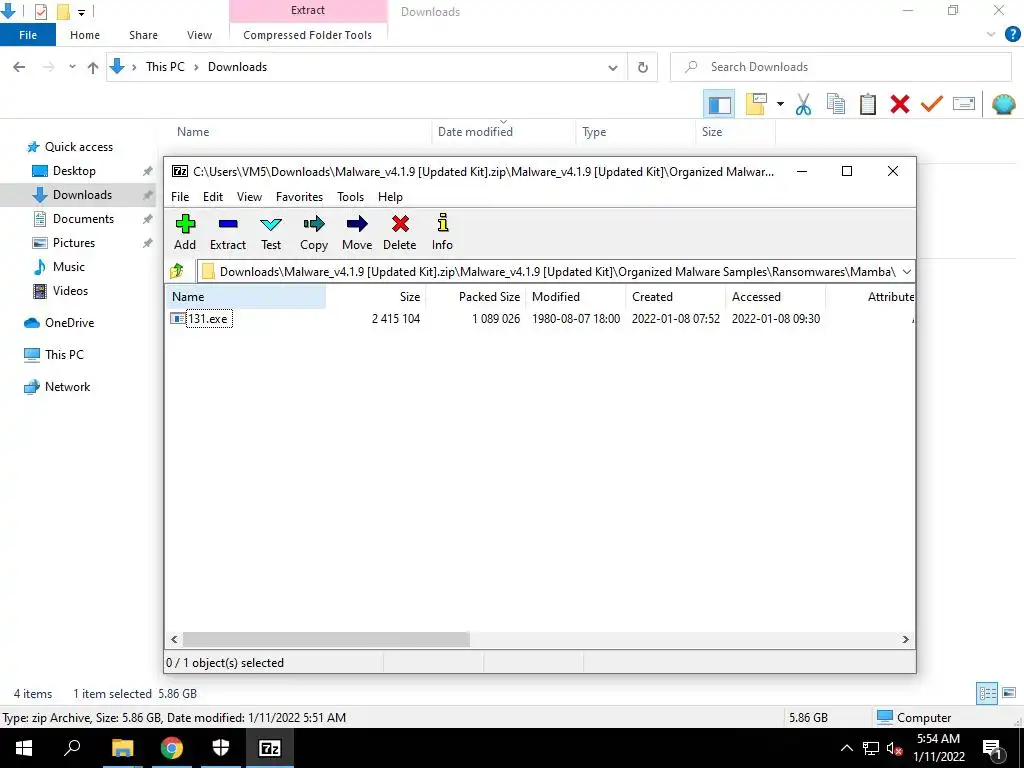The width and height of the screenshot is (1024, 768).
Task: Open Quick Access Toolbar customize dropdown
Action: pos(82,12)
